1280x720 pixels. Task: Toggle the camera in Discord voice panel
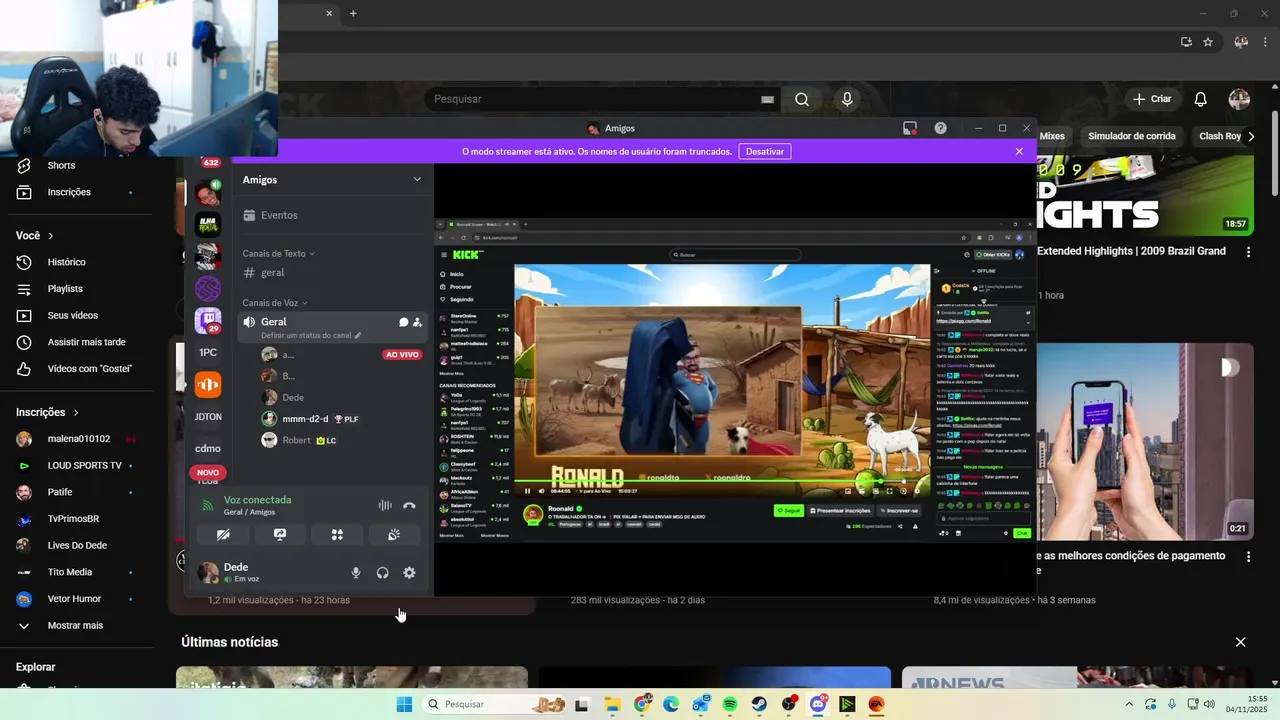[x=223, y=535]
